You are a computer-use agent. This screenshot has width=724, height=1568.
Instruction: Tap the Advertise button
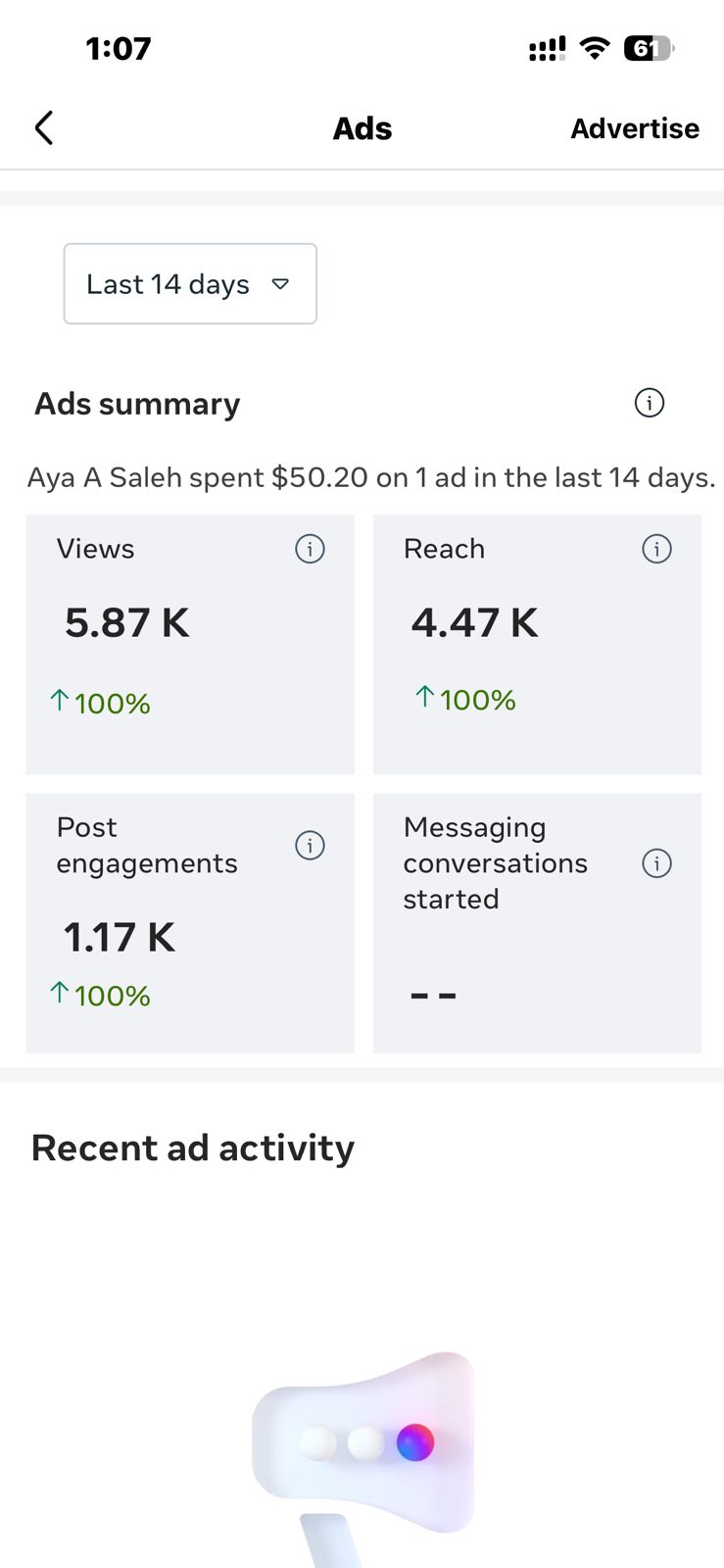coord(635,128)
